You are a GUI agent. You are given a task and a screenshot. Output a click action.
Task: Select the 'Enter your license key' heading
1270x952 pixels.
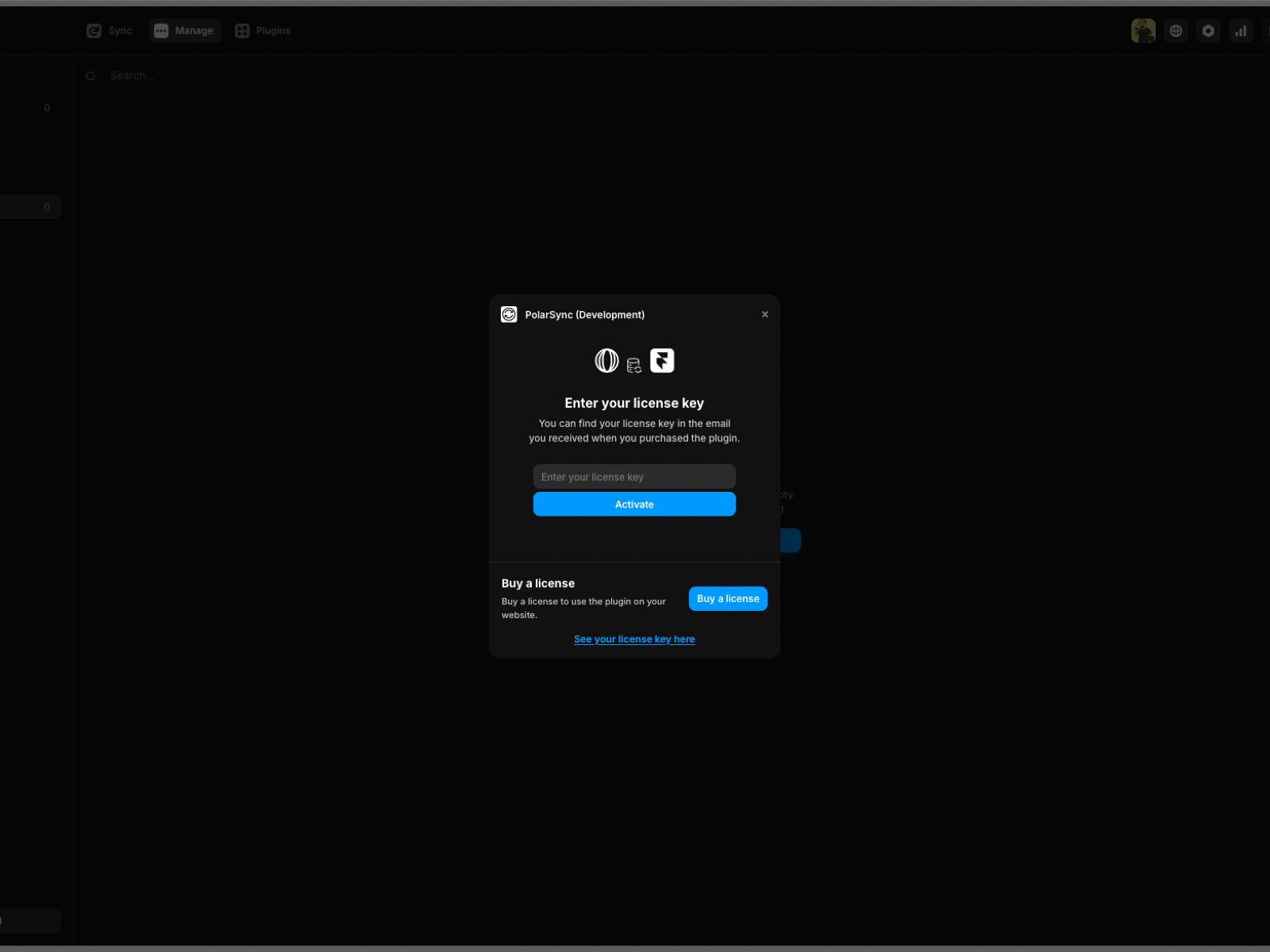click(x=634, y=403)
